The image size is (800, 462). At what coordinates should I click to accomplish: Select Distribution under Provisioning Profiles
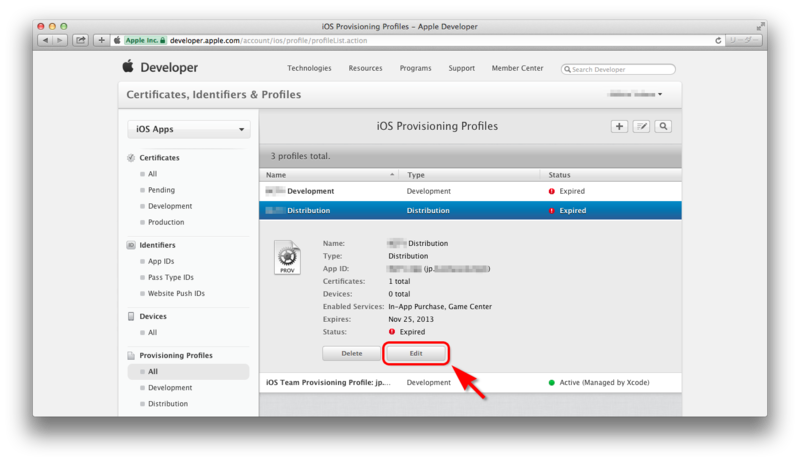click(x=168, y=404)
